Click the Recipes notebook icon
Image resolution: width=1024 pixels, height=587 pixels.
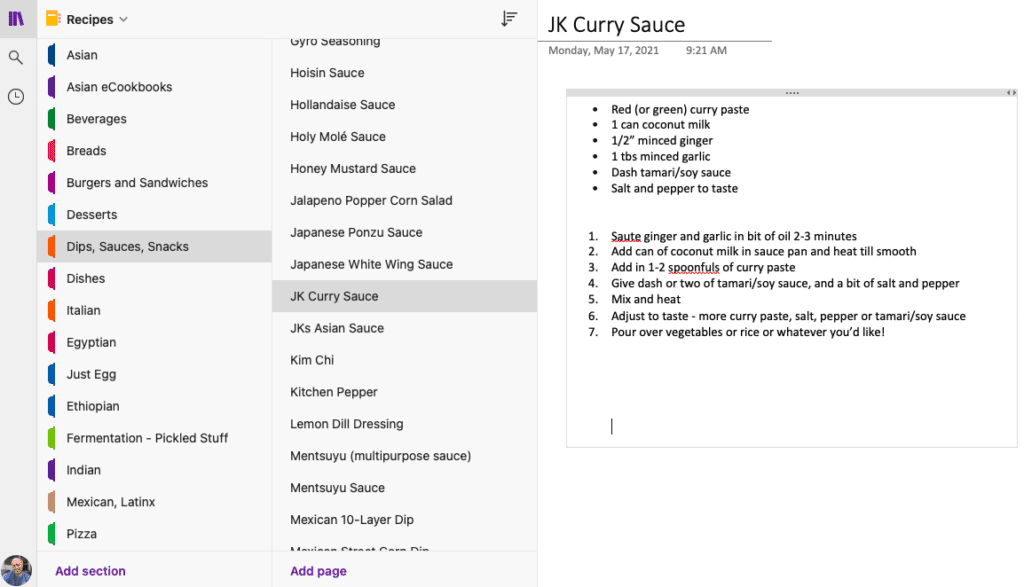[x=53, y=19]
